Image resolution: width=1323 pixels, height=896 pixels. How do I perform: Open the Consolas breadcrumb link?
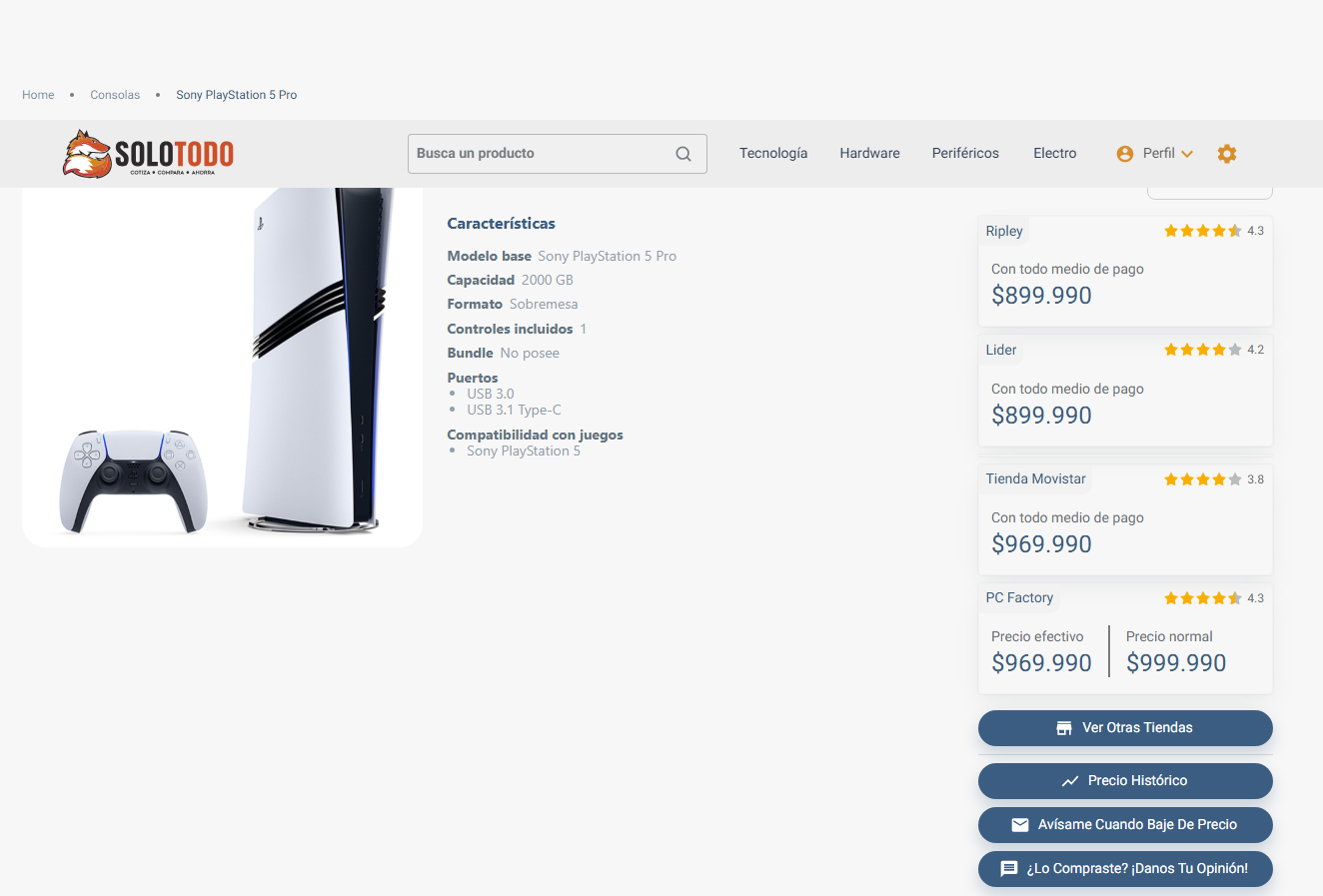point(115,95)
